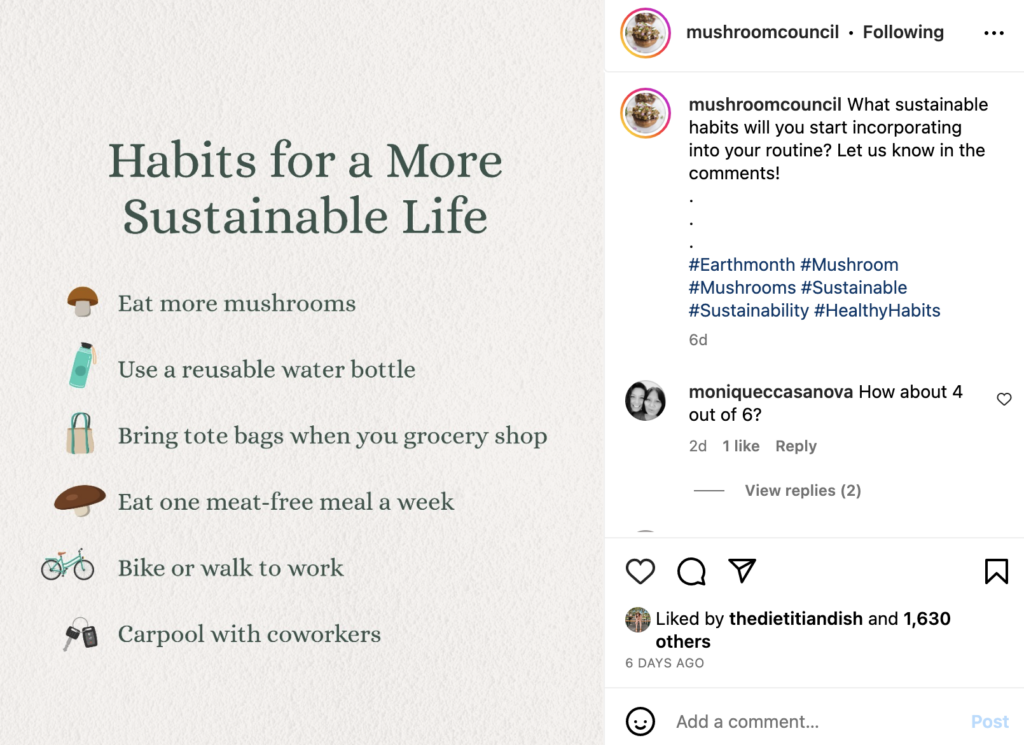Like the post with heart icon
Viewport: 1024px width, 745px height.
tap(640, 571)
